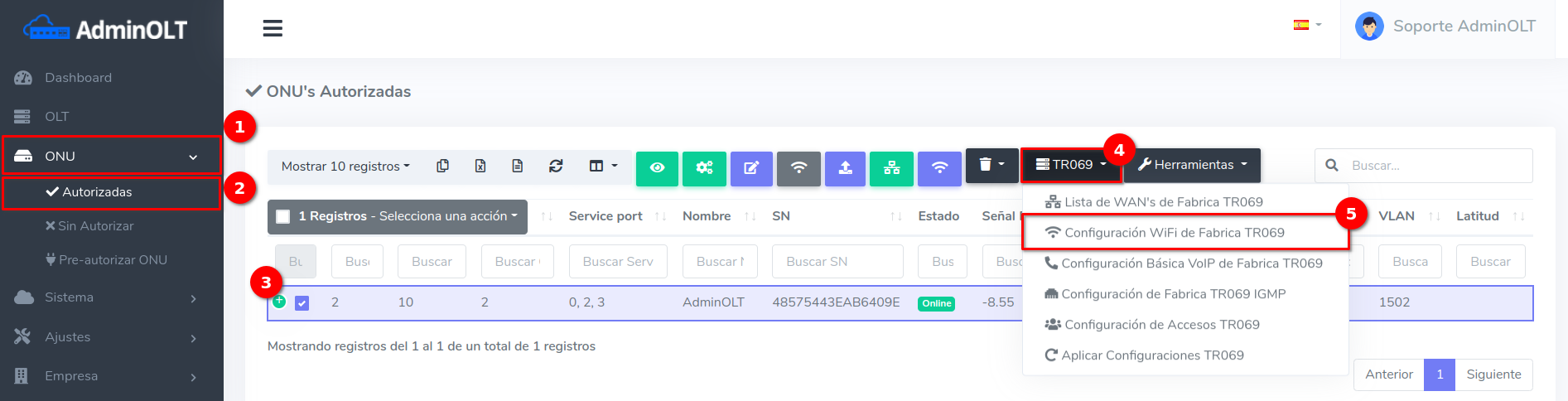Click the Buscar search field
This screenshot has height=401, width=1568.
(x=1435, y=166)
